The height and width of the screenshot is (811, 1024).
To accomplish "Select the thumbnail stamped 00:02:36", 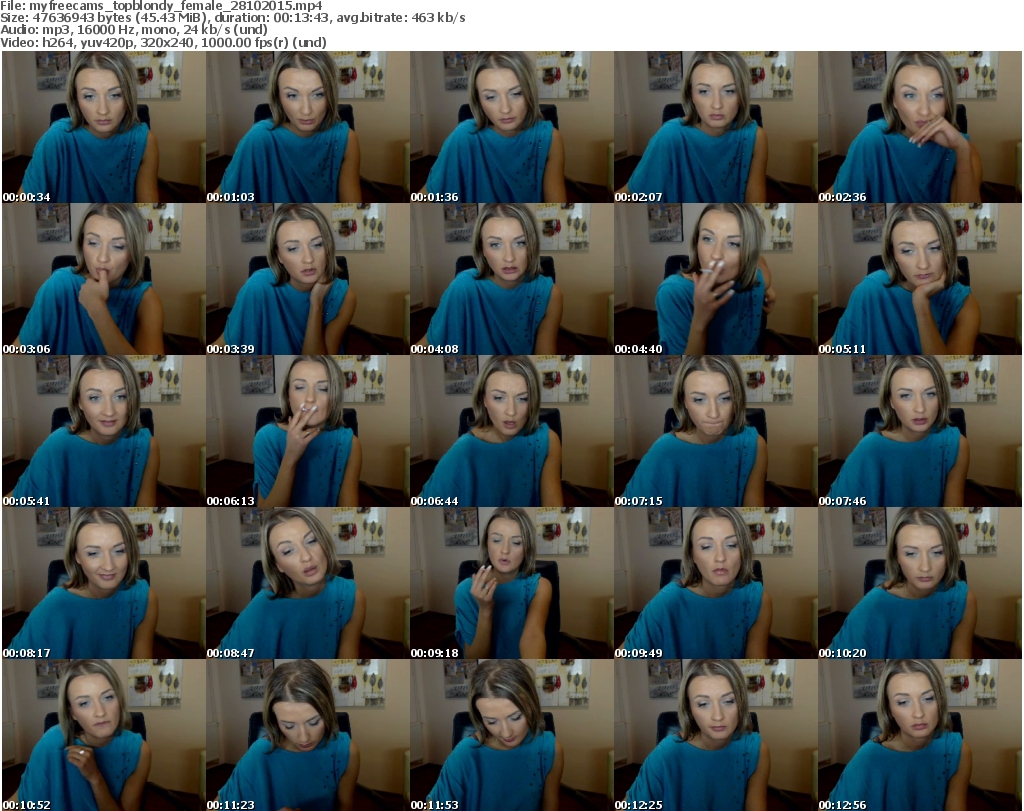I will point(920,127).
